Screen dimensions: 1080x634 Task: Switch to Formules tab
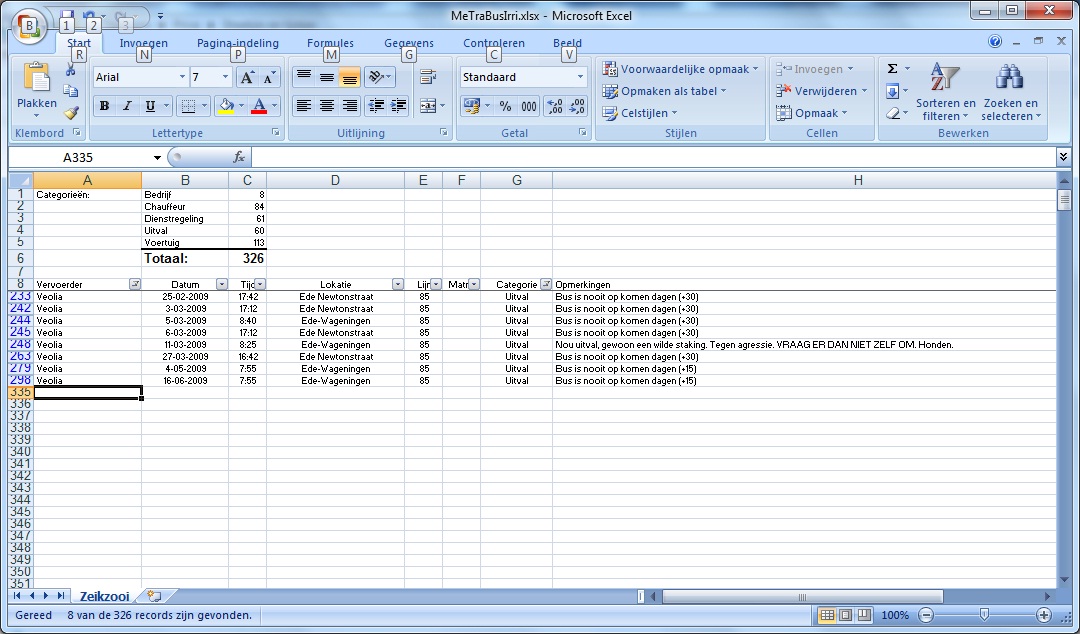[x=330, y=43]
